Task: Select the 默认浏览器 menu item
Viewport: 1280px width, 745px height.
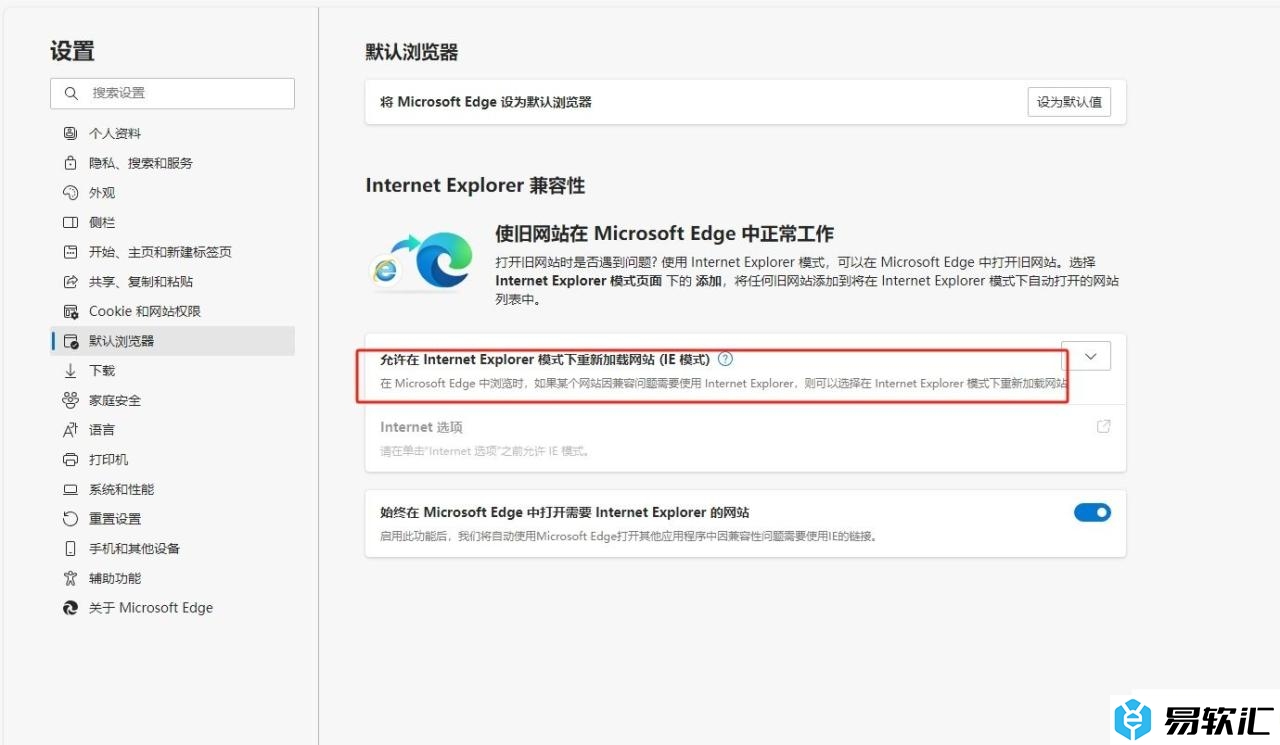Action: (172, 341)
